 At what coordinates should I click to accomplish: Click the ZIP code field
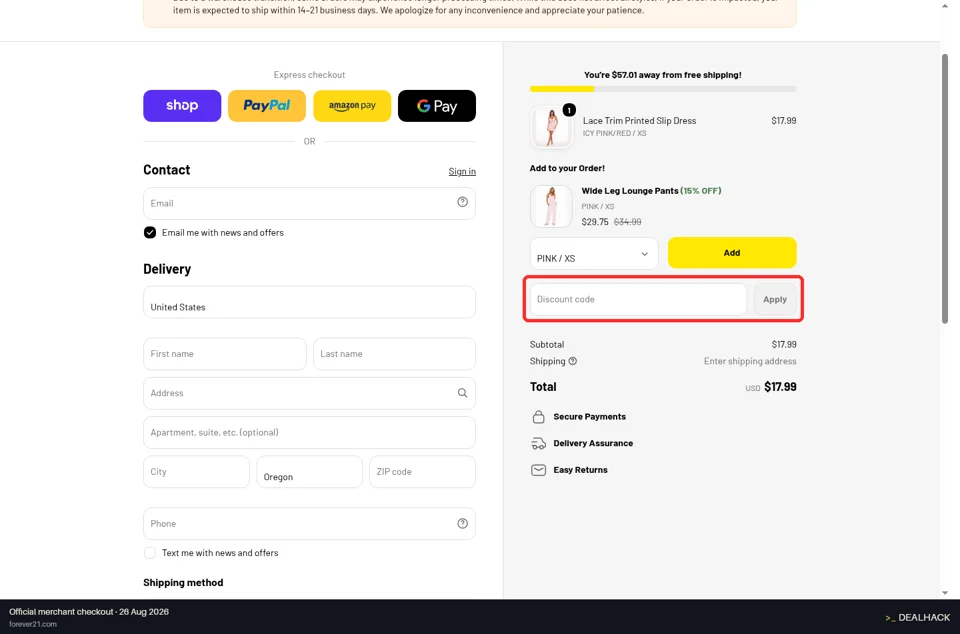point(422,472)
